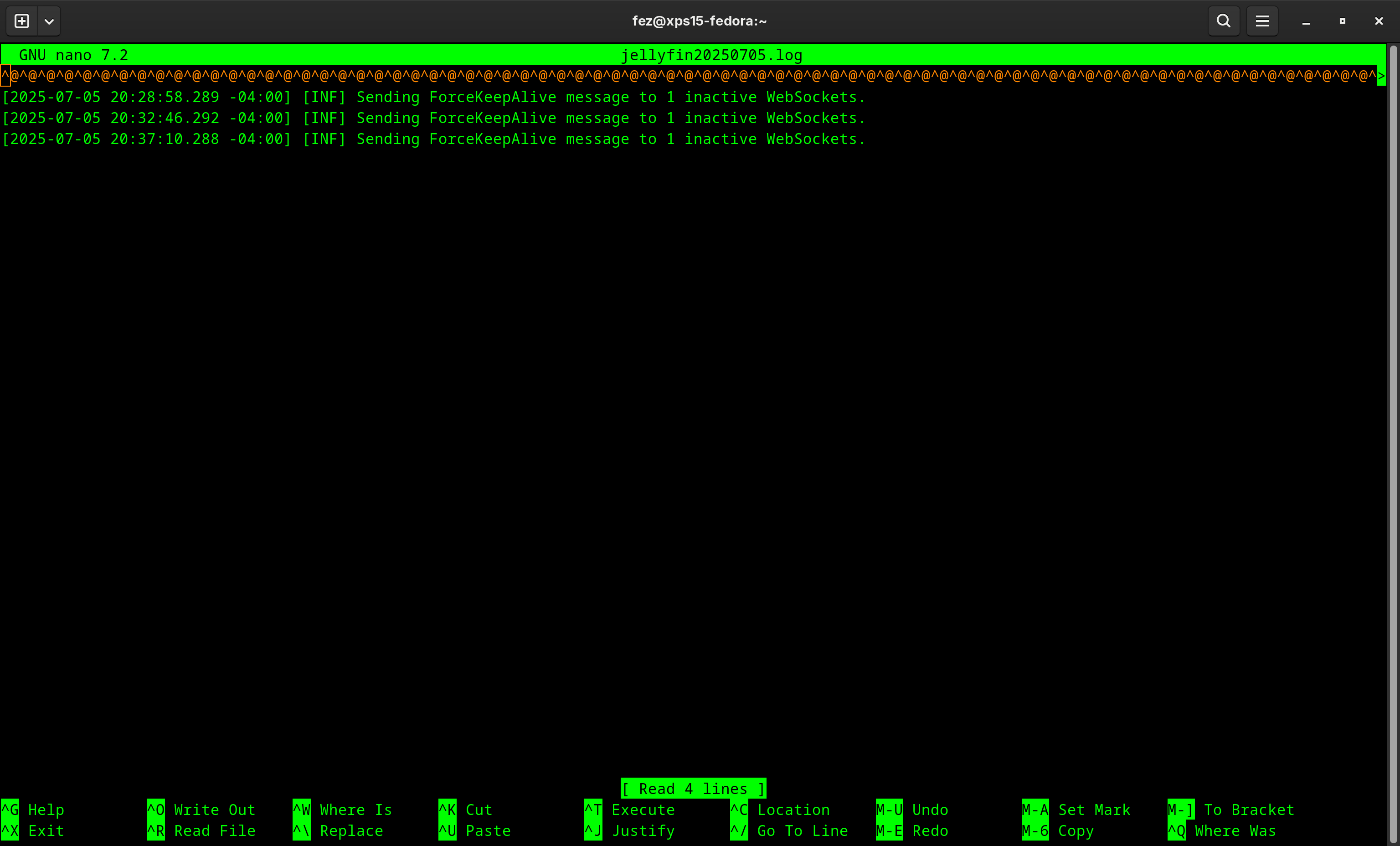This screenshot has height=846, width=1400.
Task: Minimize the terminal window
Action: click(x=1306, y=21)
